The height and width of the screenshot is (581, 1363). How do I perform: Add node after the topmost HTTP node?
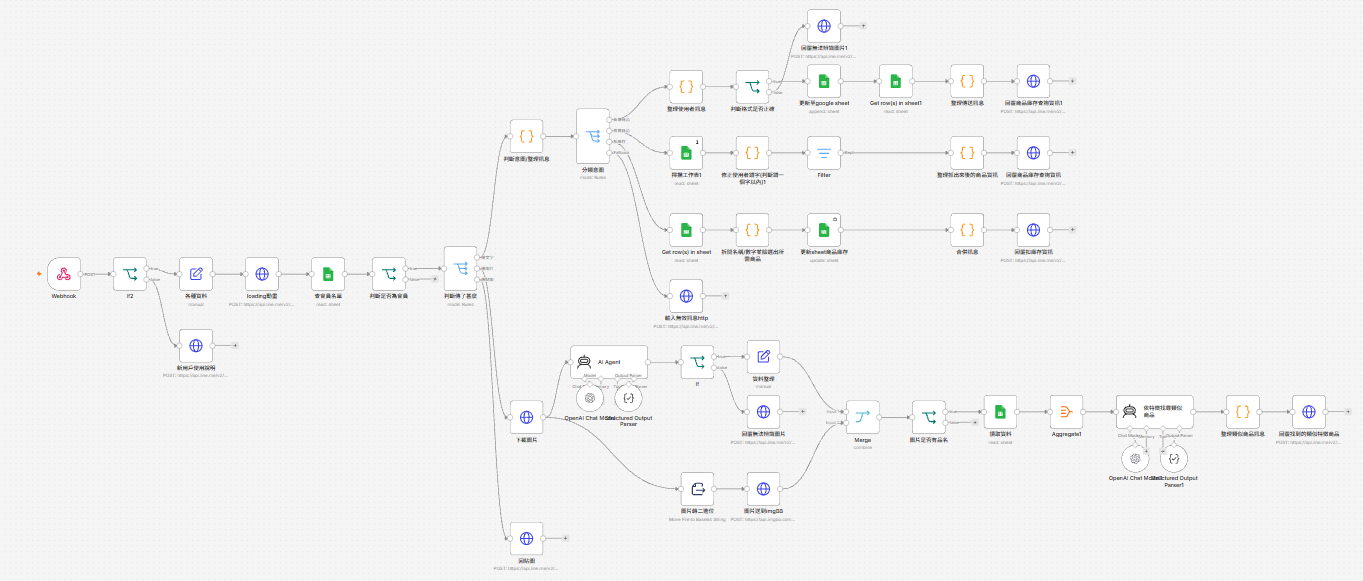(x=862, y=26)
